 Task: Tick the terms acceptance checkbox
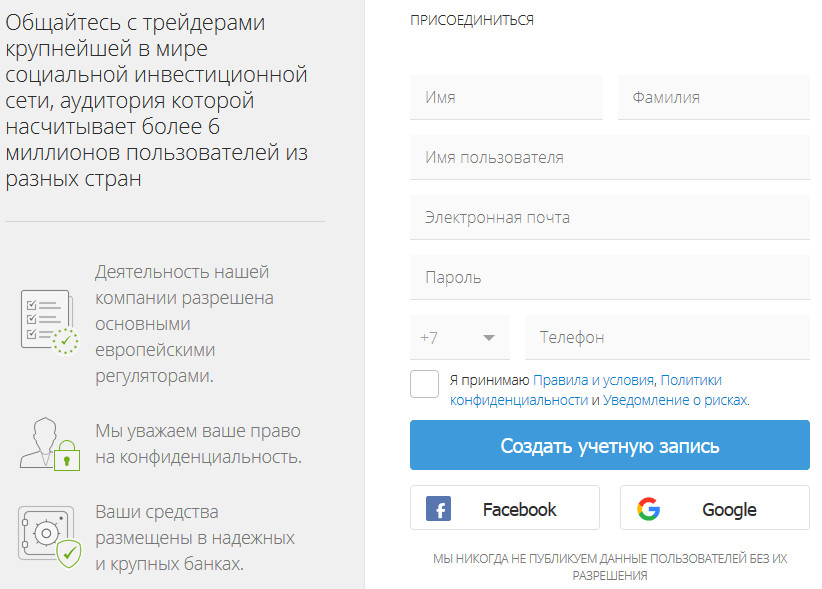(424, 384)
